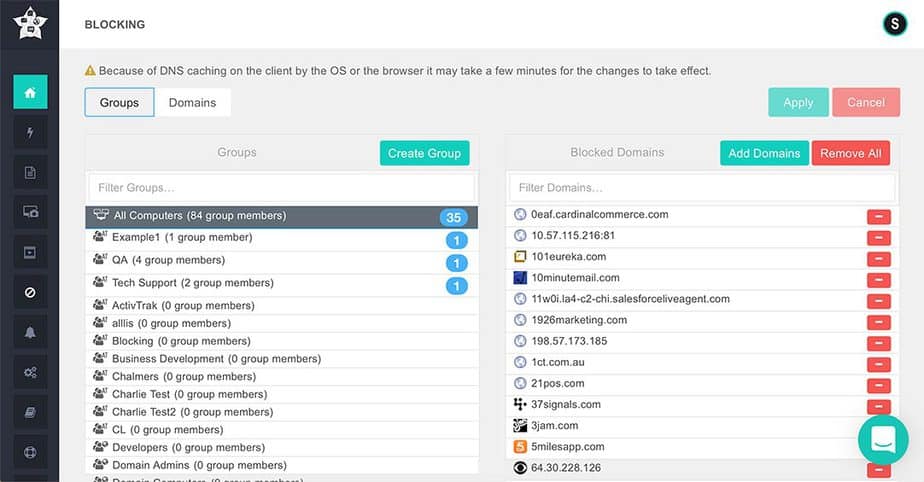Click the video playback sidebar icon
Viewport: 924px width, 482px height.
pyautogui.click(x=30, y=252)
